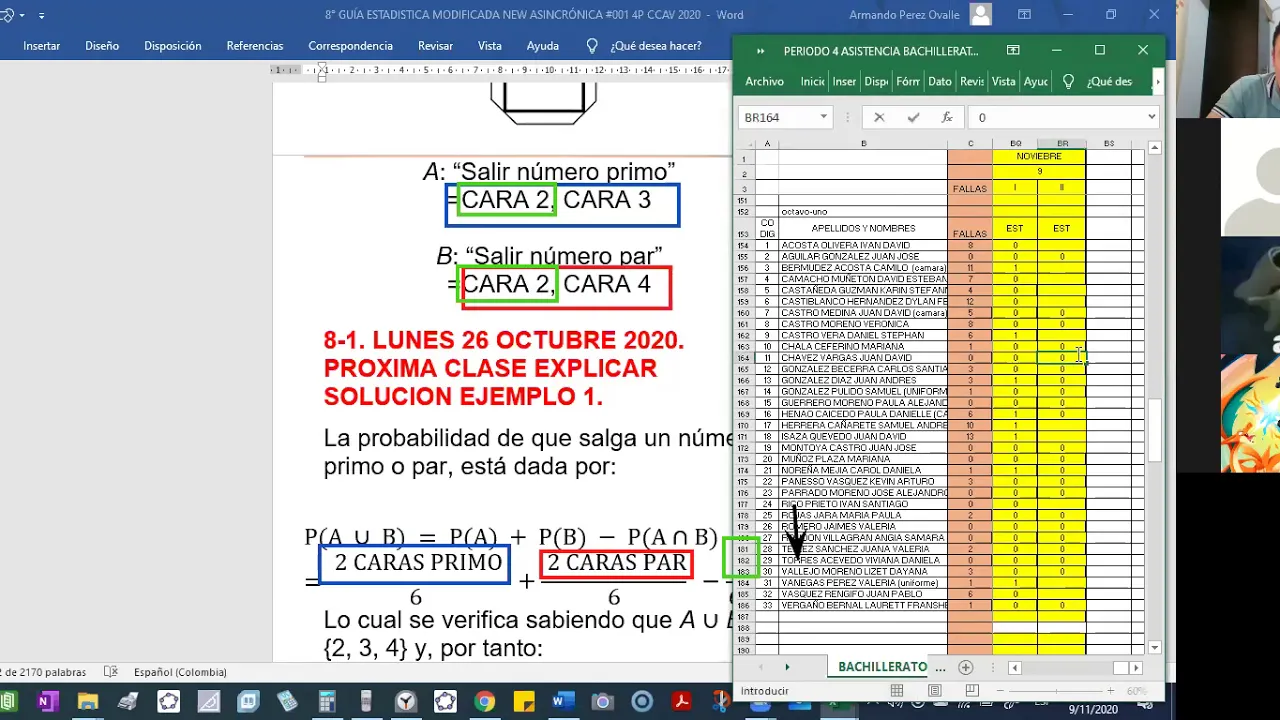Click Excel lightbulb tell me icon
The height and width of the screenshot is (720, 1280).
[x=1068, y=81]
